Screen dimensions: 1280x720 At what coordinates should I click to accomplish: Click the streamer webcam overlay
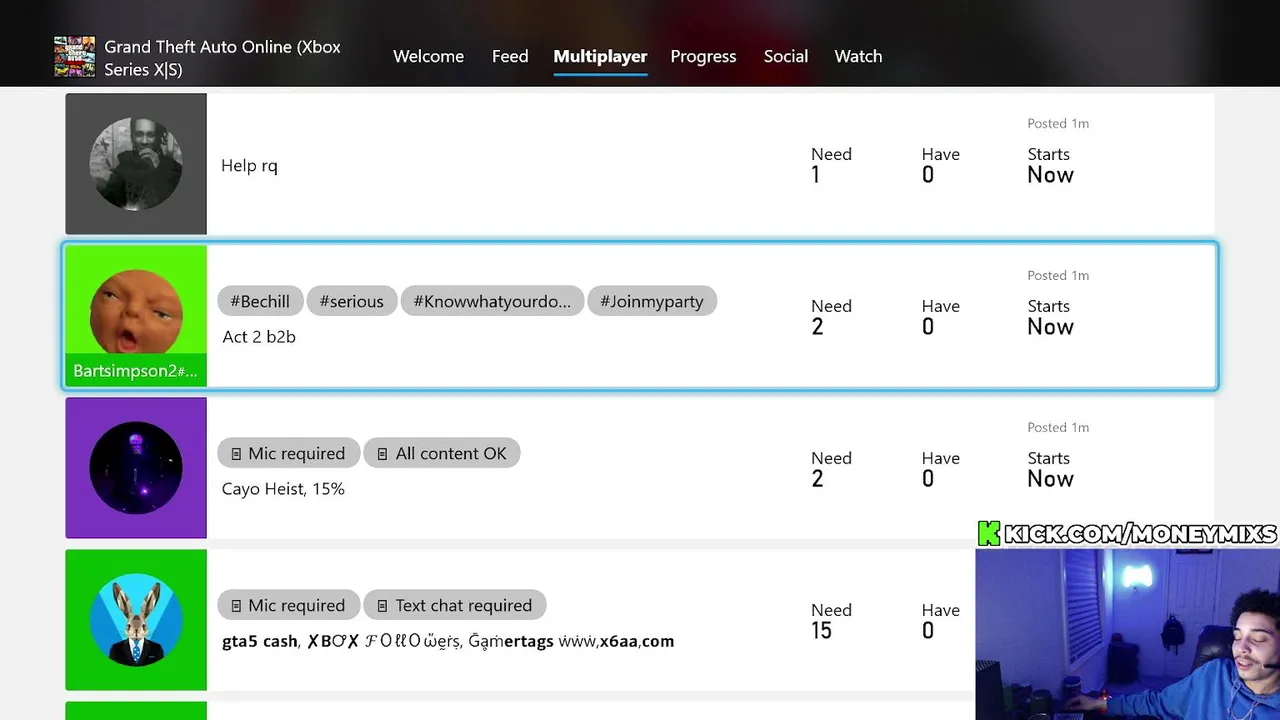[1127, 634]
